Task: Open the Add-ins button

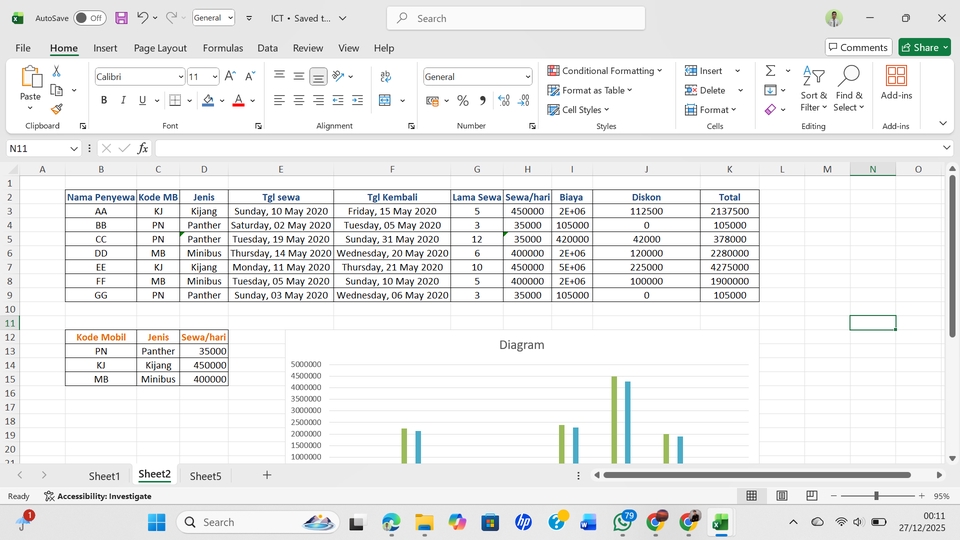Action: 896,82
